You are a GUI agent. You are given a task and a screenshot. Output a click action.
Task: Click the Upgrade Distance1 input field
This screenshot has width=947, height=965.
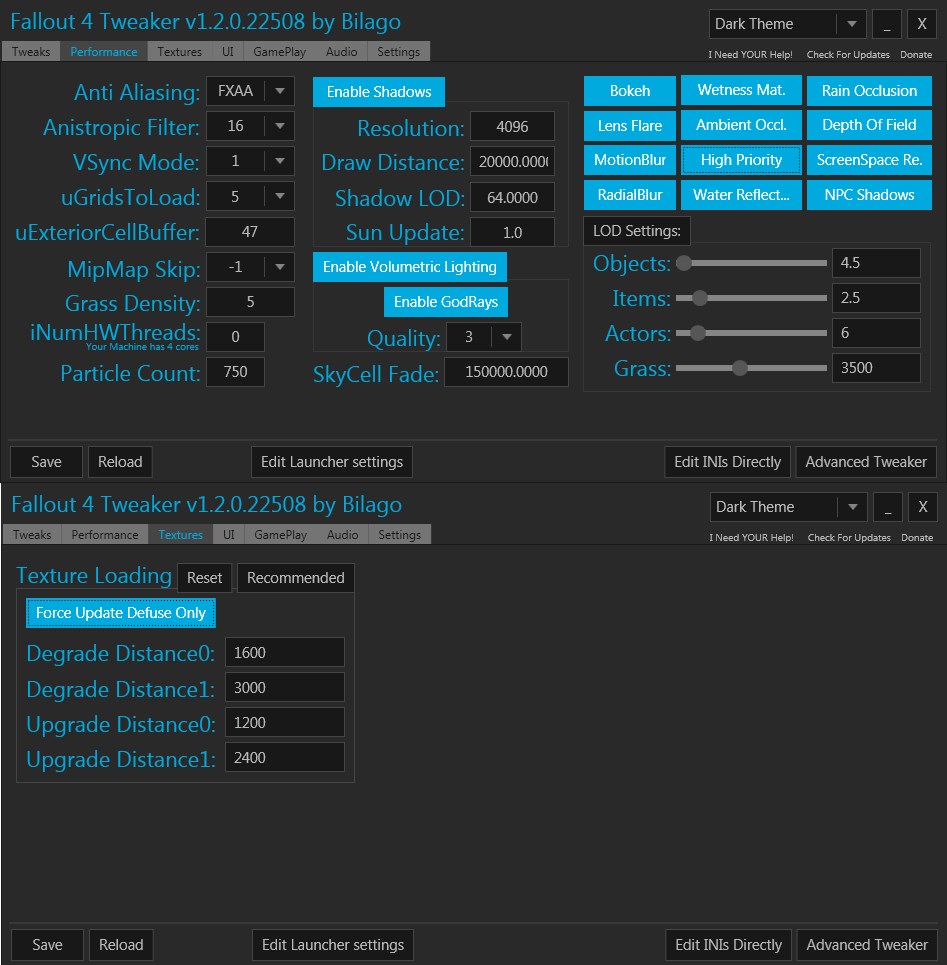(x=284, y=758)
